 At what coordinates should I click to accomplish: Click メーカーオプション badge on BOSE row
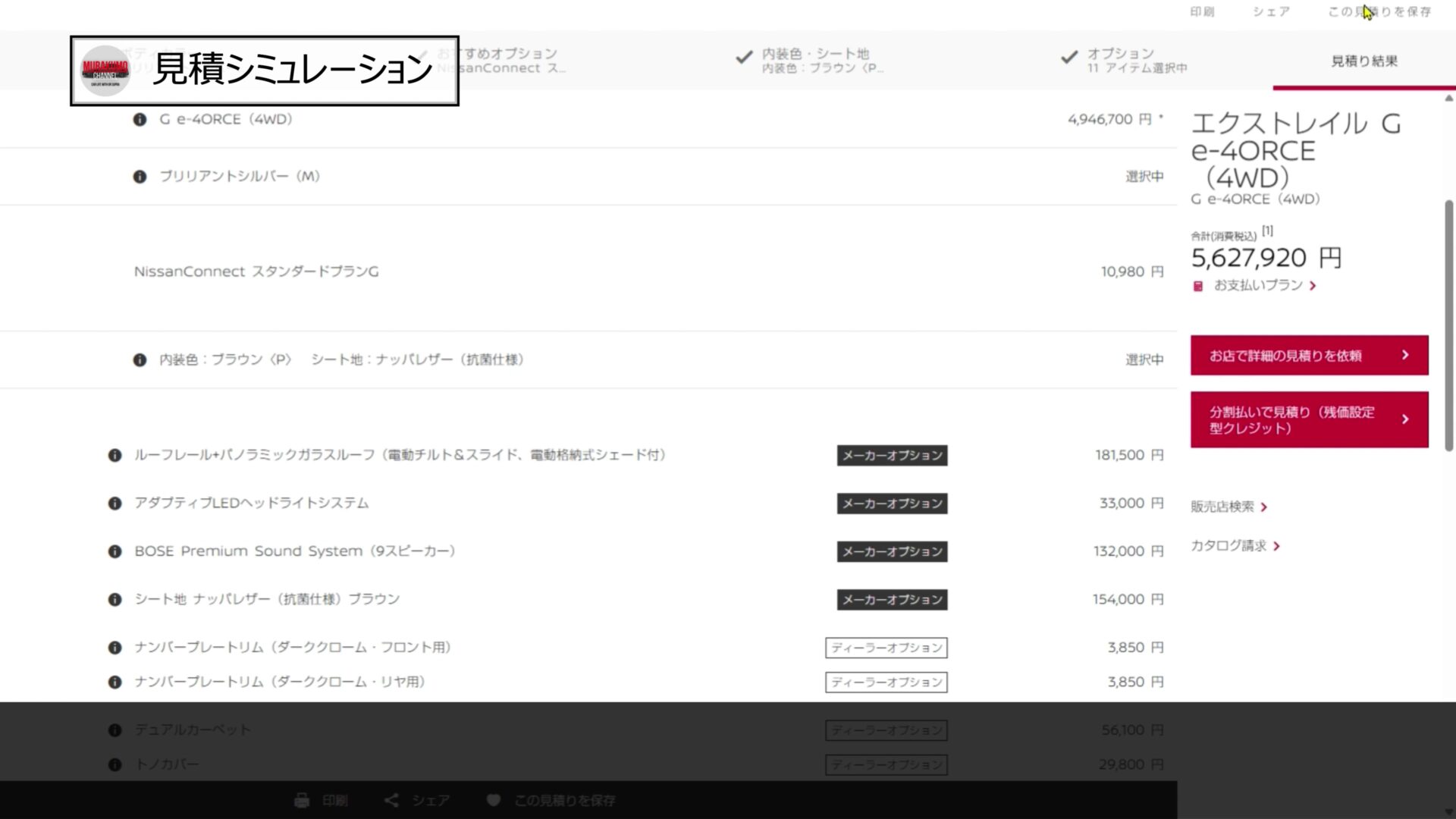(892, 551)
